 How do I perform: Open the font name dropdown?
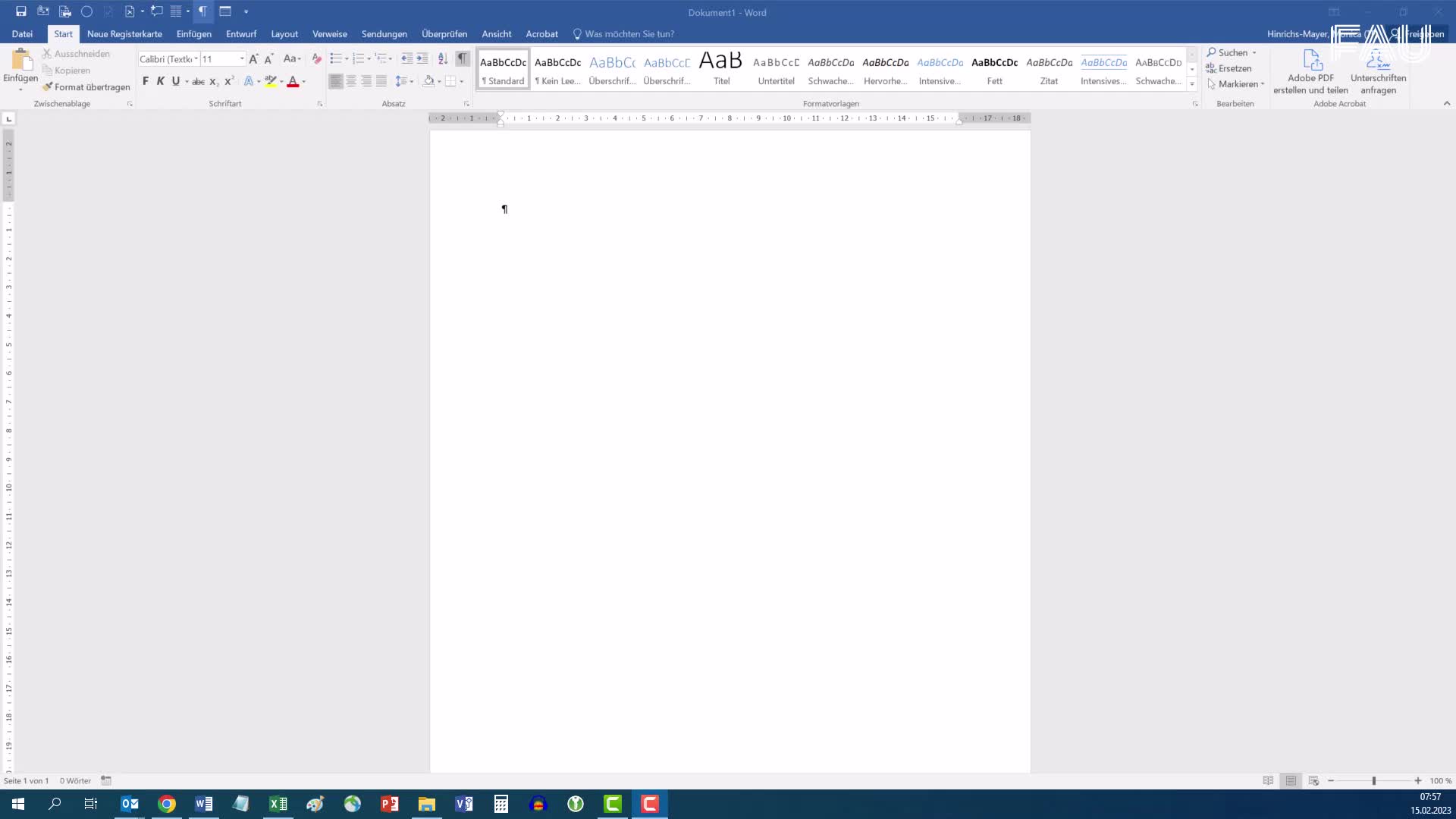(x=196, y=58)
